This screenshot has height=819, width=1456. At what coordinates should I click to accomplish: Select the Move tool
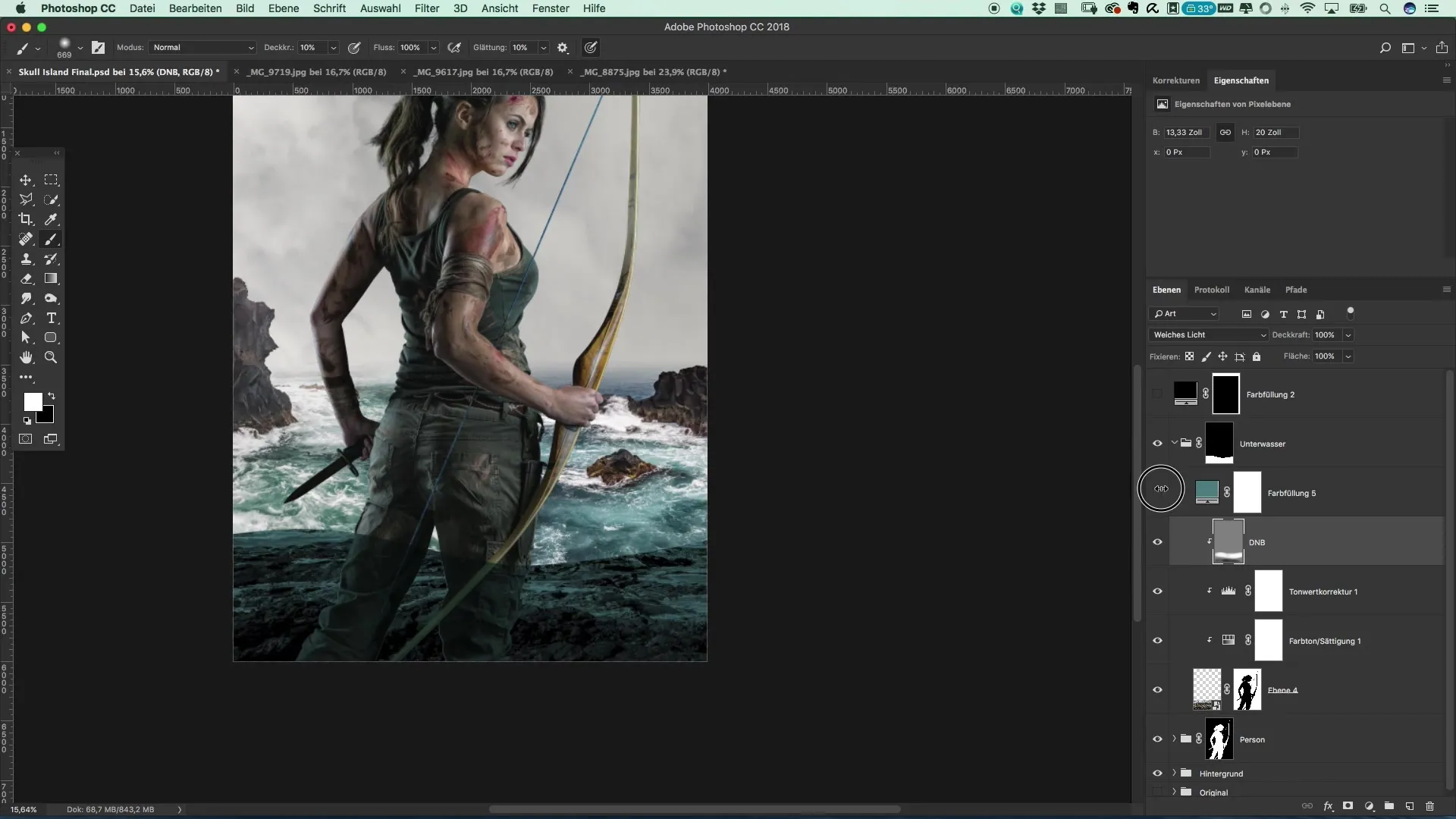pyautogui.click(x=26, y=180)
